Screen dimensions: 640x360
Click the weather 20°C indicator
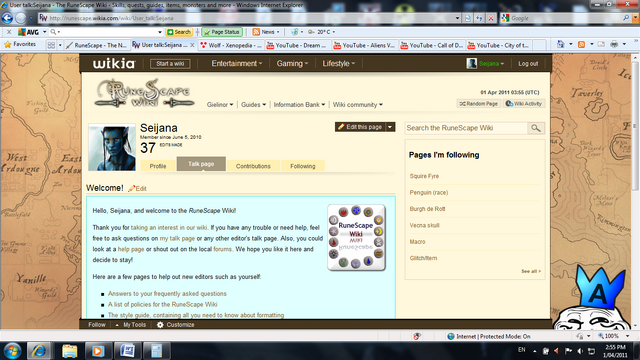pos(322,32)
